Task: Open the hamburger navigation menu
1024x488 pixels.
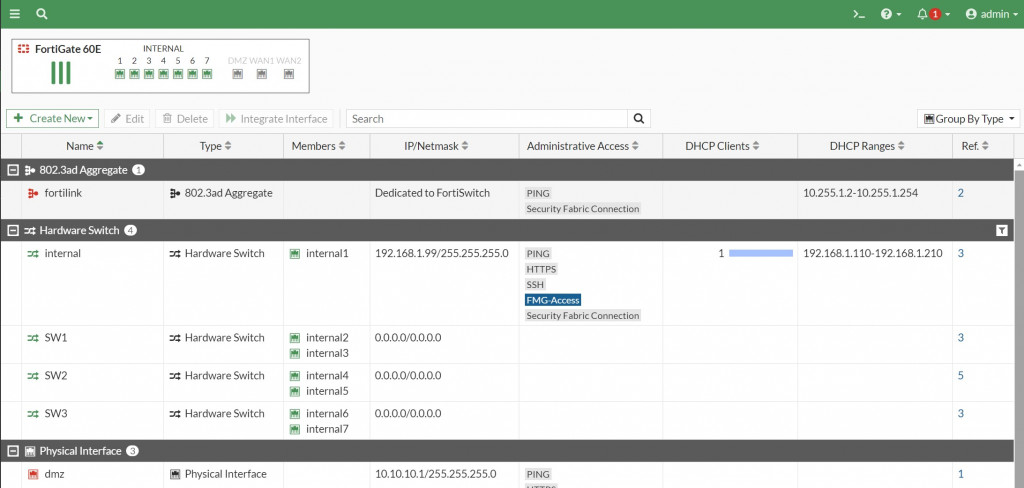Action: coord(15,14)
